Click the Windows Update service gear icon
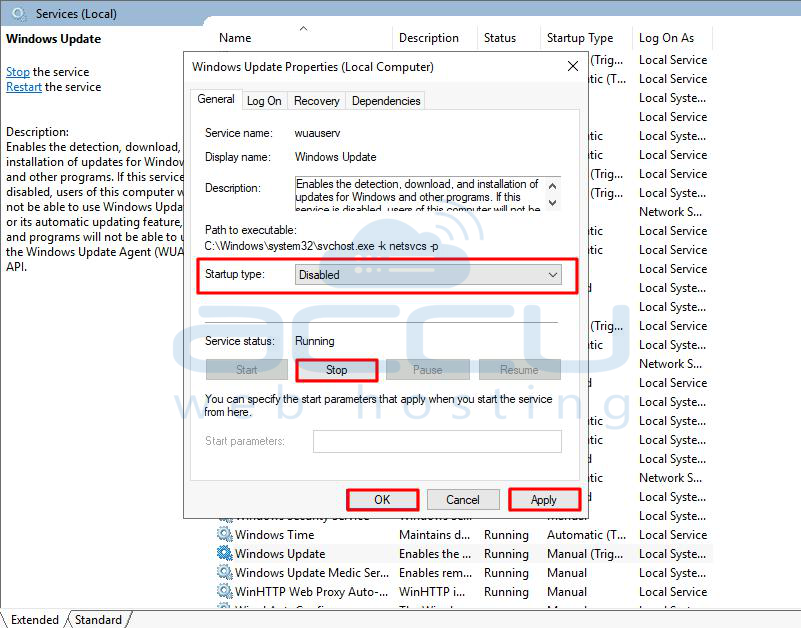The width and height of the screenshot is (801, 628). click(x=224, y=553)
